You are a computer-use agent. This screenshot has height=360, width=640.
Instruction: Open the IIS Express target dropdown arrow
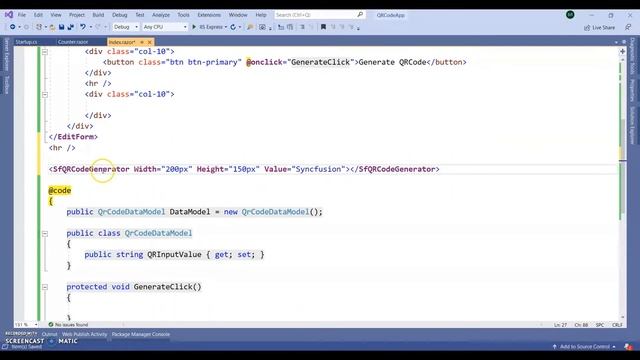(x=226, y=27)
